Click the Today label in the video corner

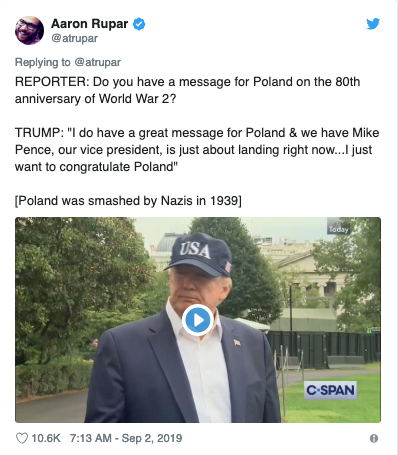[x=338, y=229]
